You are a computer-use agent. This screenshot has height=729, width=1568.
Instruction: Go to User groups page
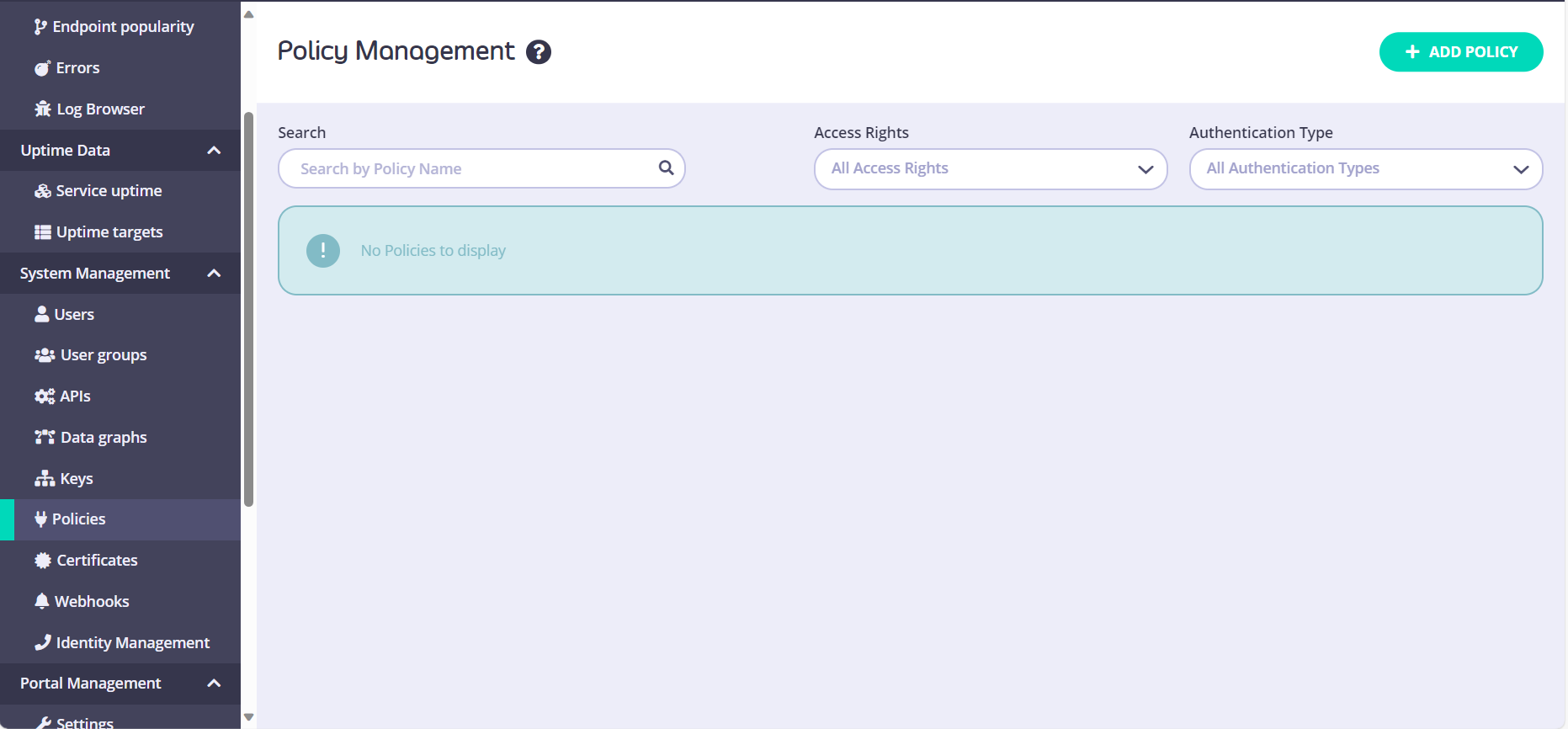(103, 355)
